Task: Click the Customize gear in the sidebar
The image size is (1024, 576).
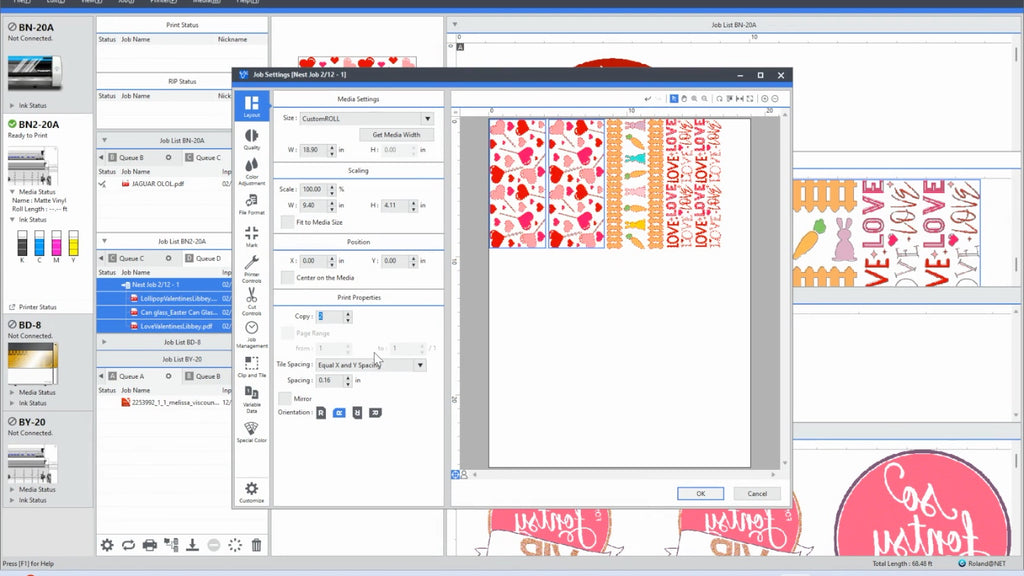Action: point(252,491)
